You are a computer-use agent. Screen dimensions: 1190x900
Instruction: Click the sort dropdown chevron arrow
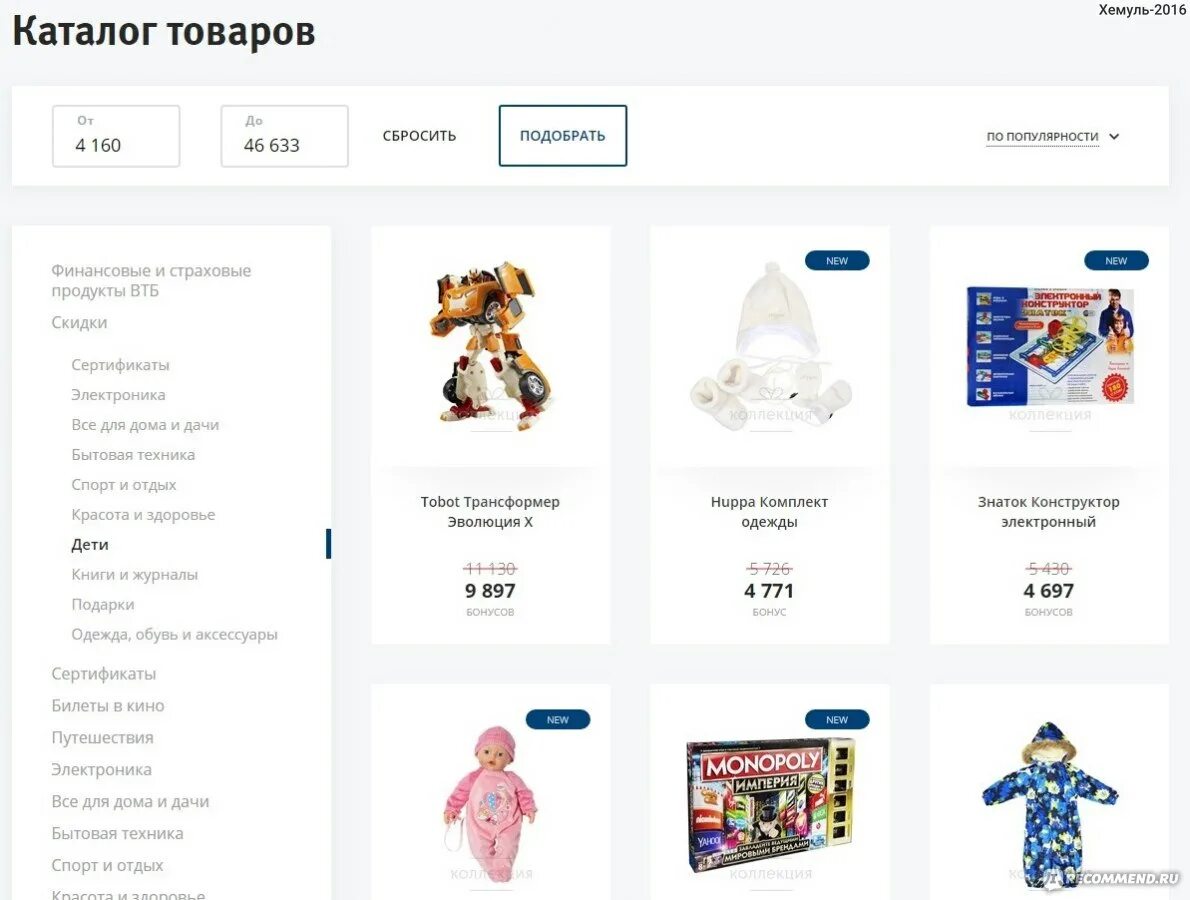pyautogui.click(x=1113, y=137)
